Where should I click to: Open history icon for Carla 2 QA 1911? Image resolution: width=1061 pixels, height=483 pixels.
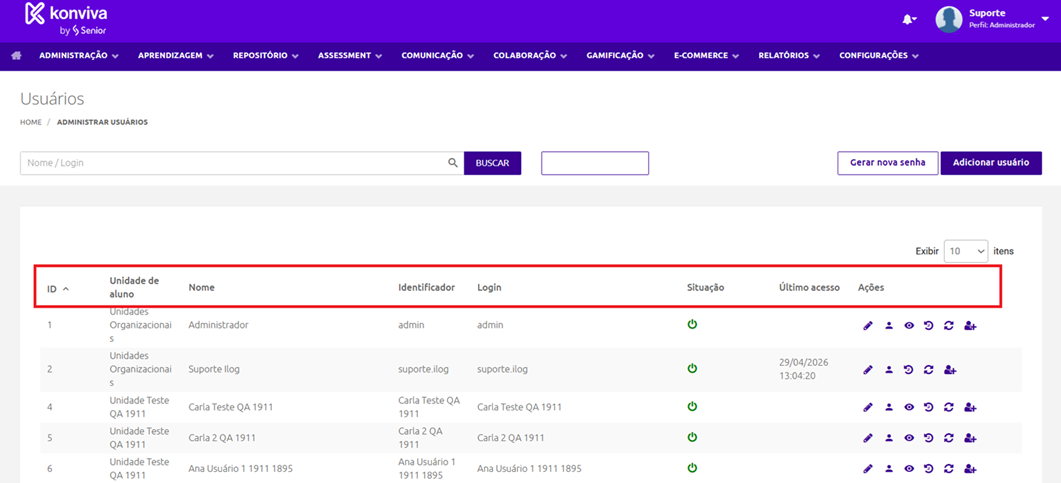pyautogui.click(x=928, y=438)
